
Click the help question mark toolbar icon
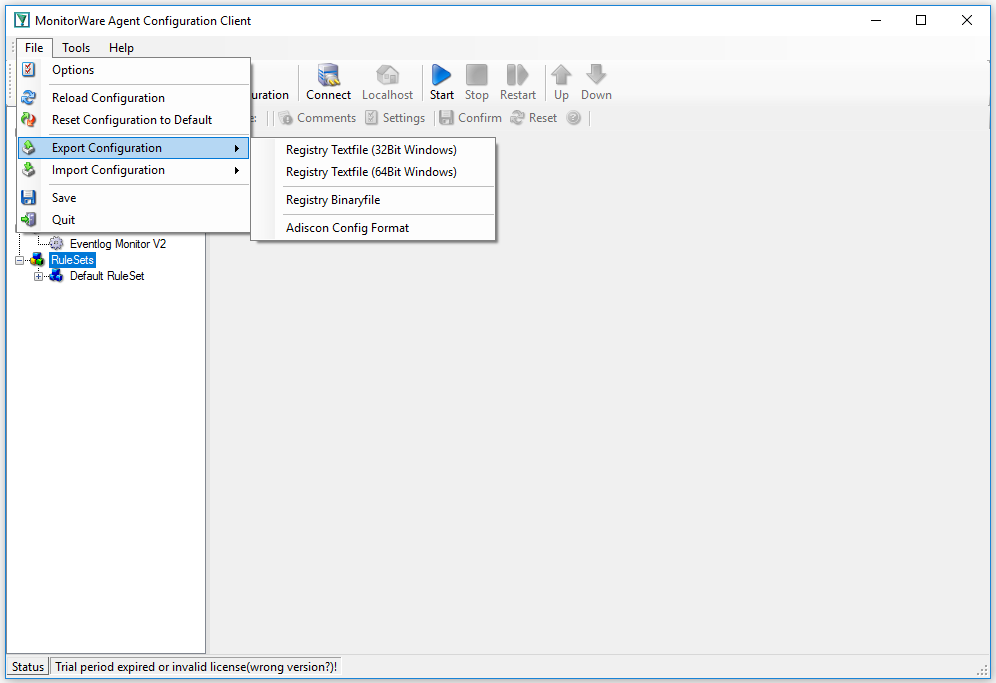(574, 118)
